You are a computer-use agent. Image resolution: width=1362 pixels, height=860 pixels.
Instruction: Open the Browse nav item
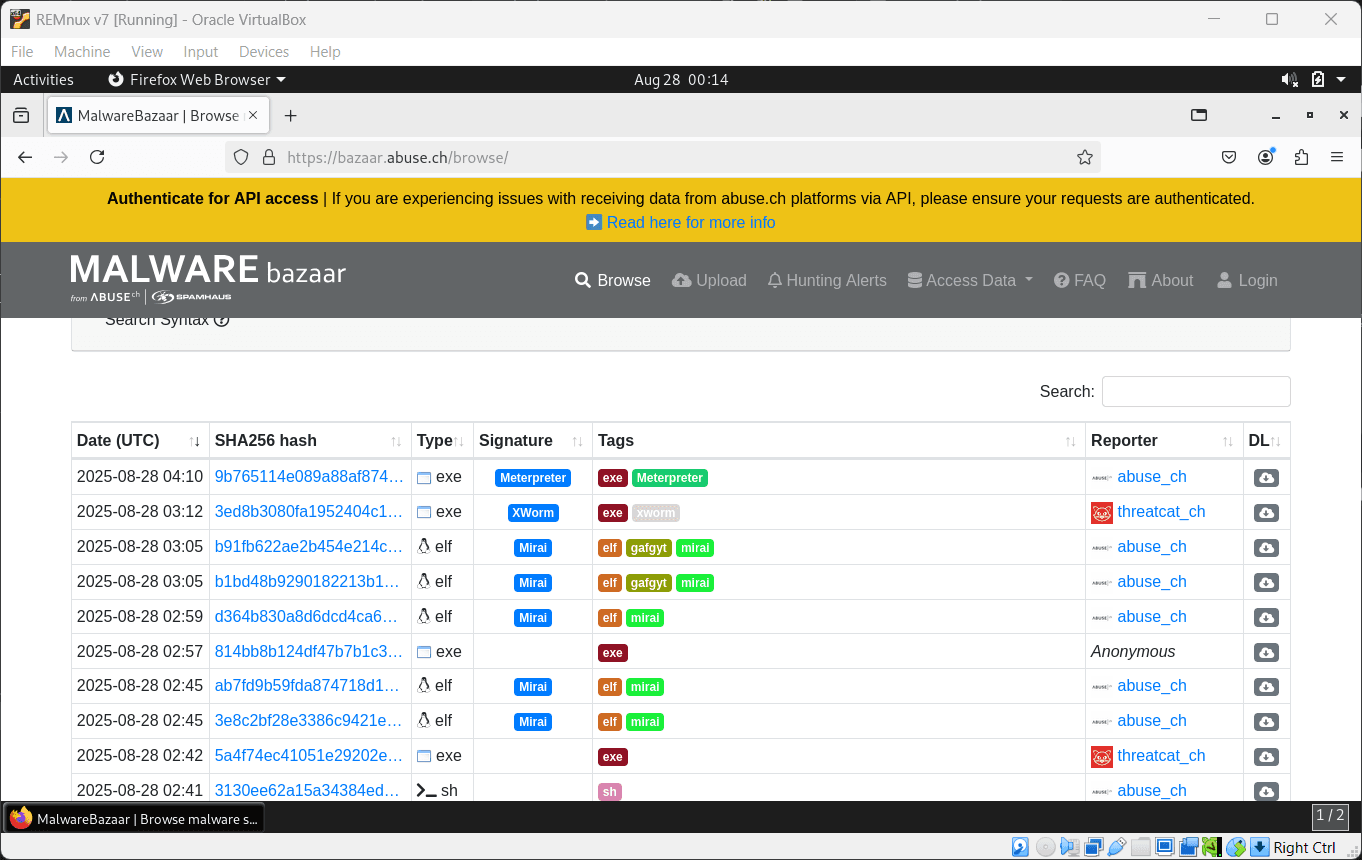point(613,280)
